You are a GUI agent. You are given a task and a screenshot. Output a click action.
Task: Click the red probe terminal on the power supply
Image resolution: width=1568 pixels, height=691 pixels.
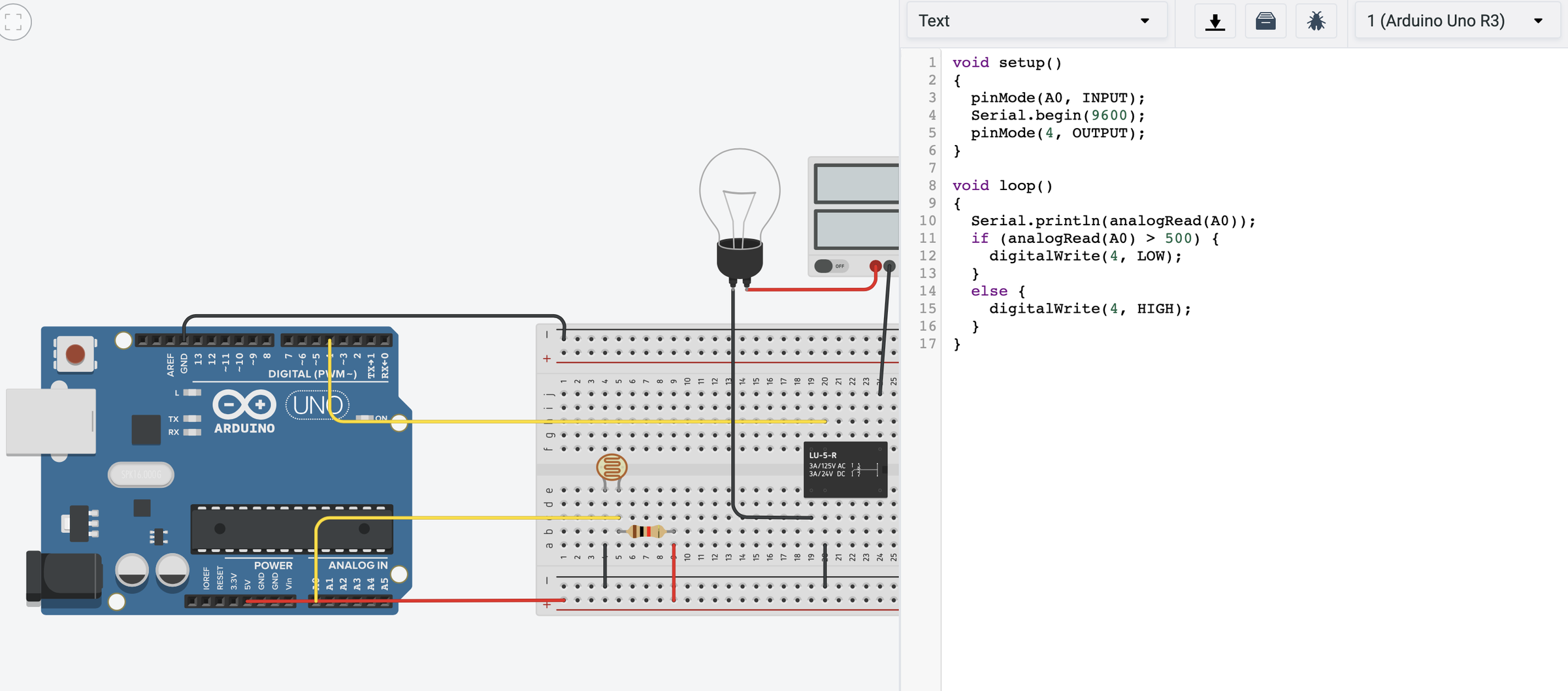(x=874, y=266)
